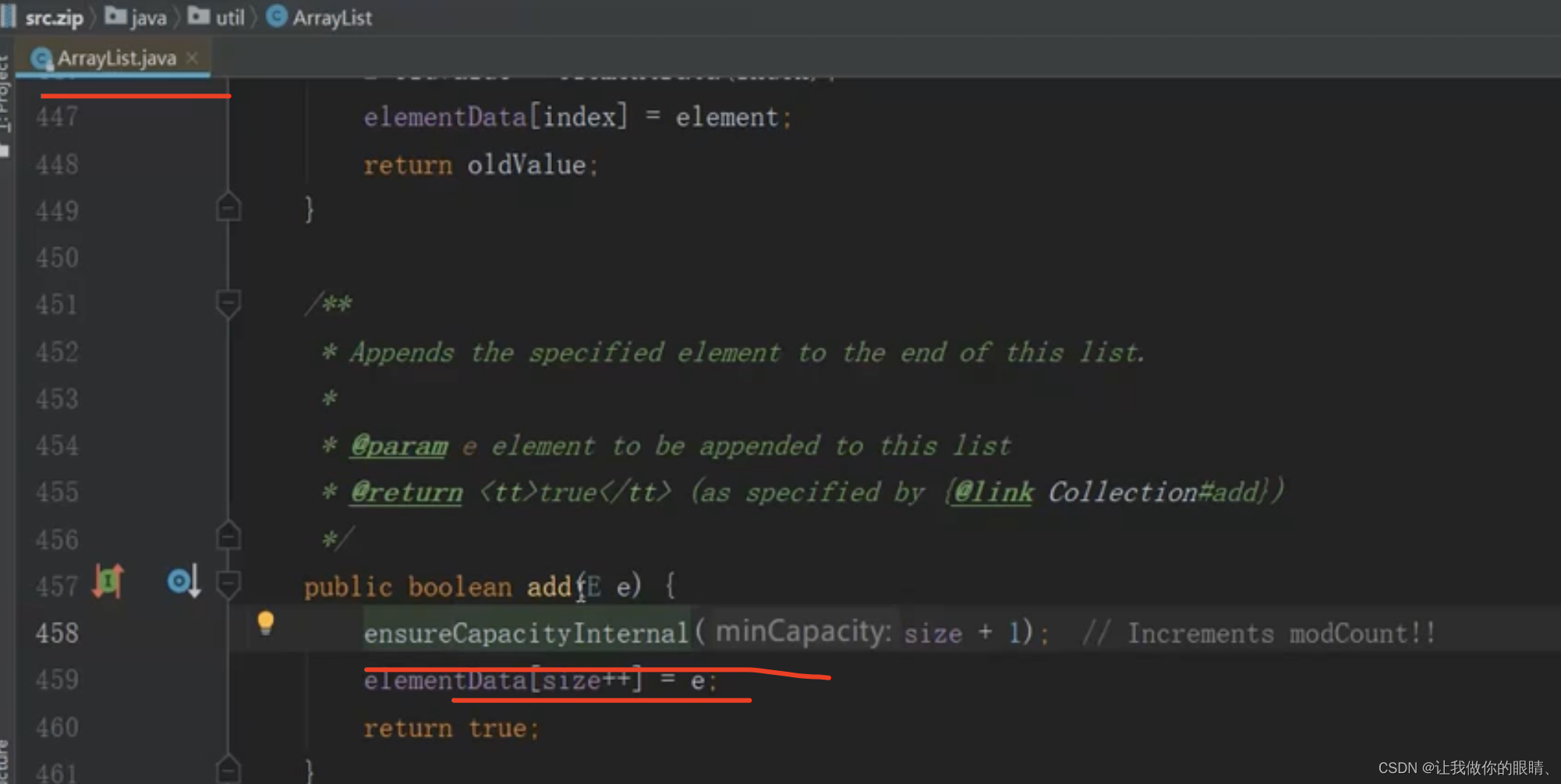The width and height of the screenshot is (1561, 784).
Task: Select the java folder breadcrumb
Action: [136, 17]
